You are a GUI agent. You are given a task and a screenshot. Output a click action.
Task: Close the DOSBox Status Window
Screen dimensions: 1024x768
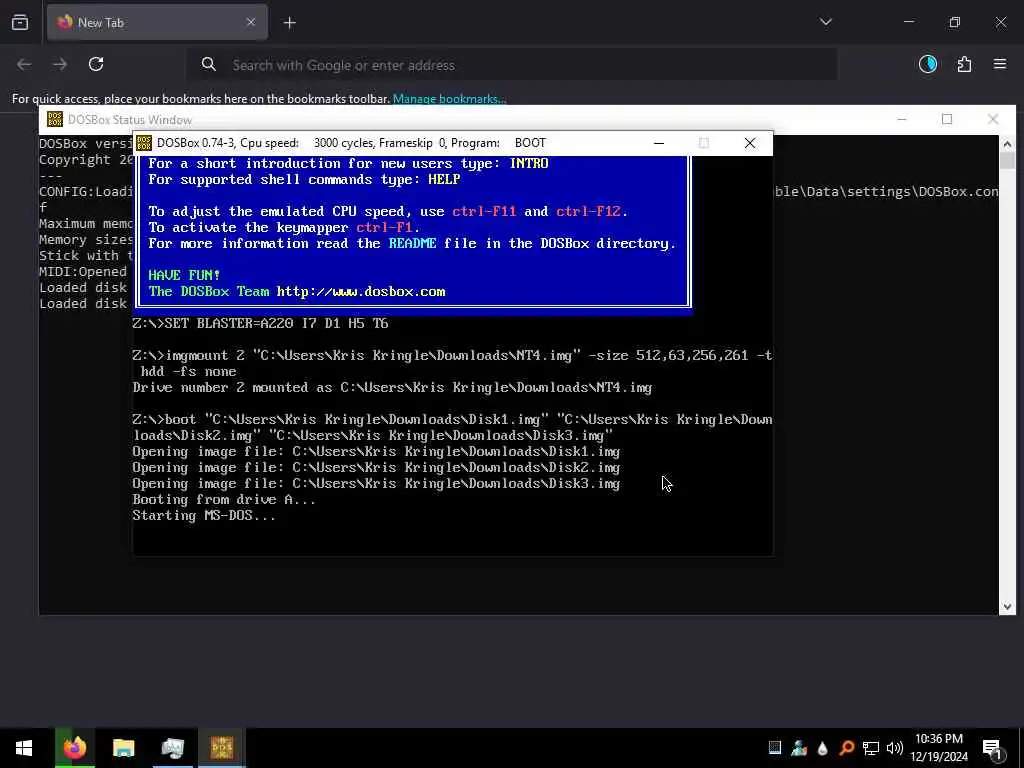(993, 120)
